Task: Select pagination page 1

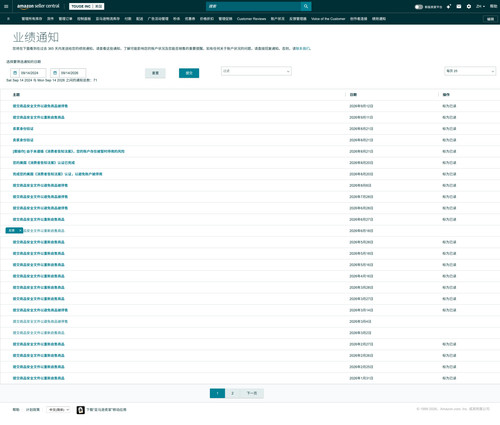Action: 217,393
